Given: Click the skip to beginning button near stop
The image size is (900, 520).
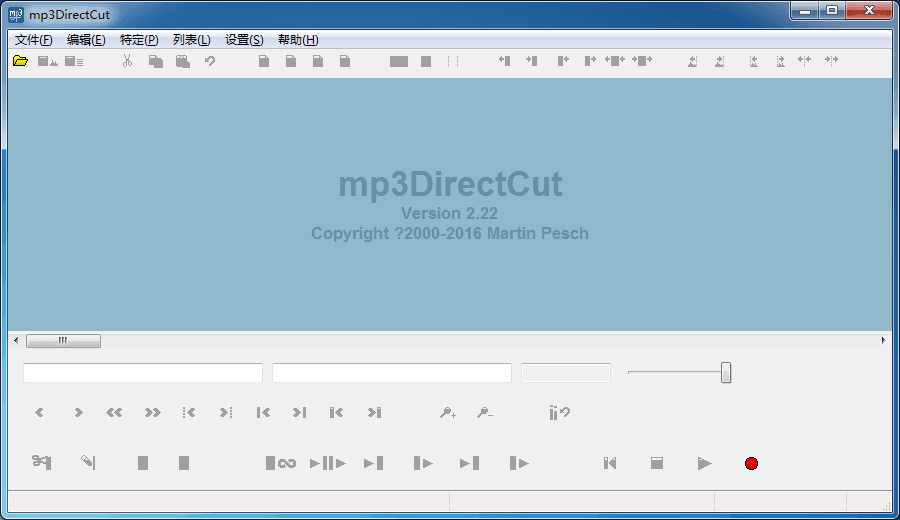Looking at the screenshot, I should [610, 463].
